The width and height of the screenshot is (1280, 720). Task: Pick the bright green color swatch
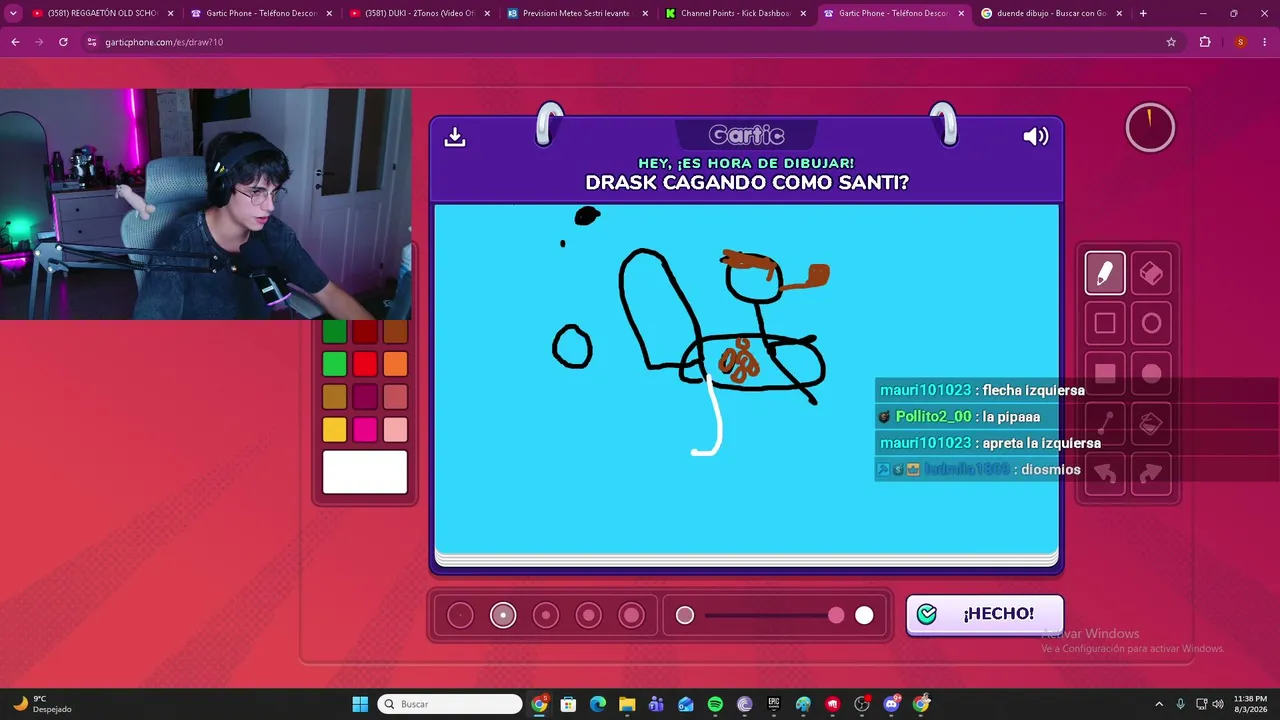click(x=335, y=364)
